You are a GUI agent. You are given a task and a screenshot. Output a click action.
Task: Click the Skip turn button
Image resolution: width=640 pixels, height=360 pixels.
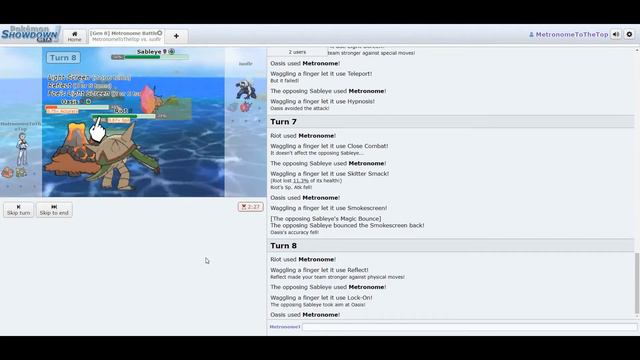point(18,210)
